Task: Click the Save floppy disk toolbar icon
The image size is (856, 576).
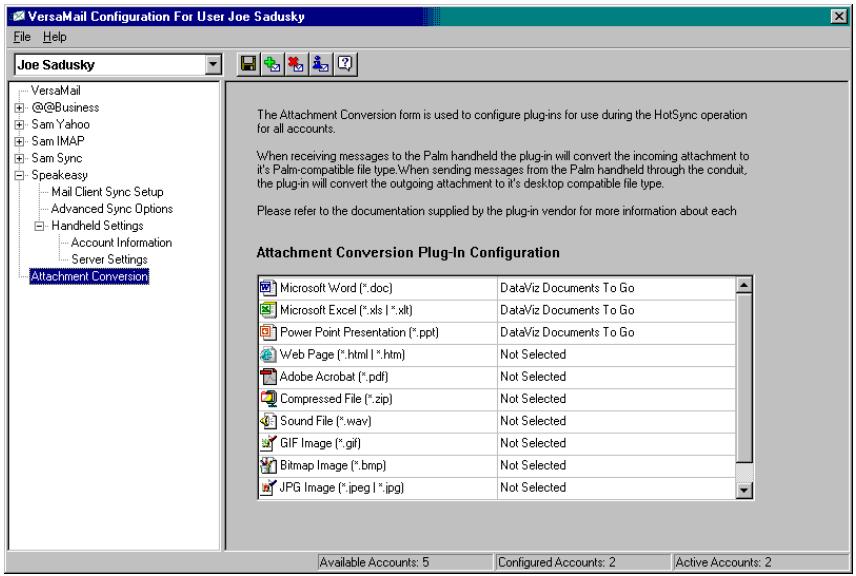Action: [x=249, y=64]
